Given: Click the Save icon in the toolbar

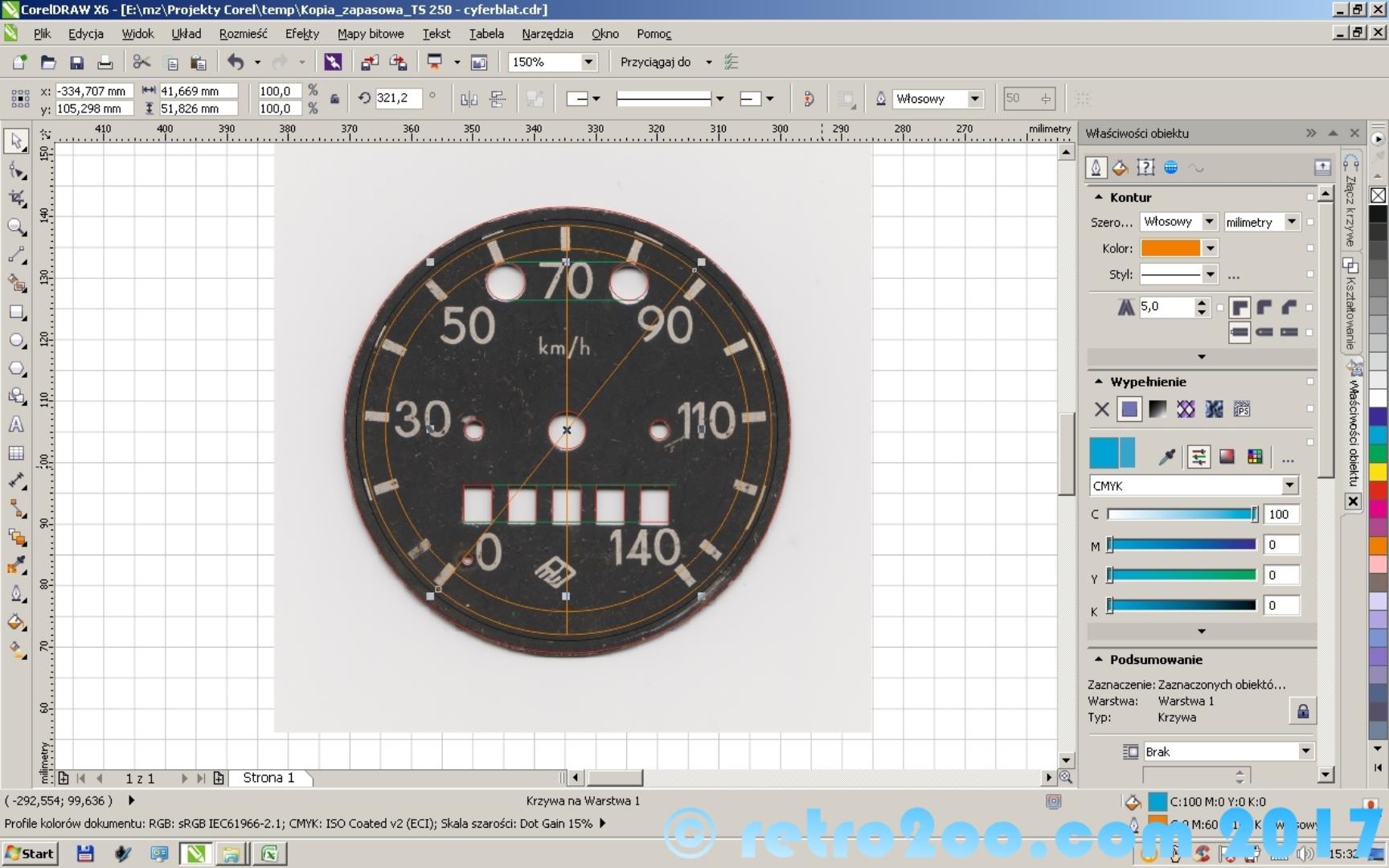Looking at the screenshot, I should 76,63.
